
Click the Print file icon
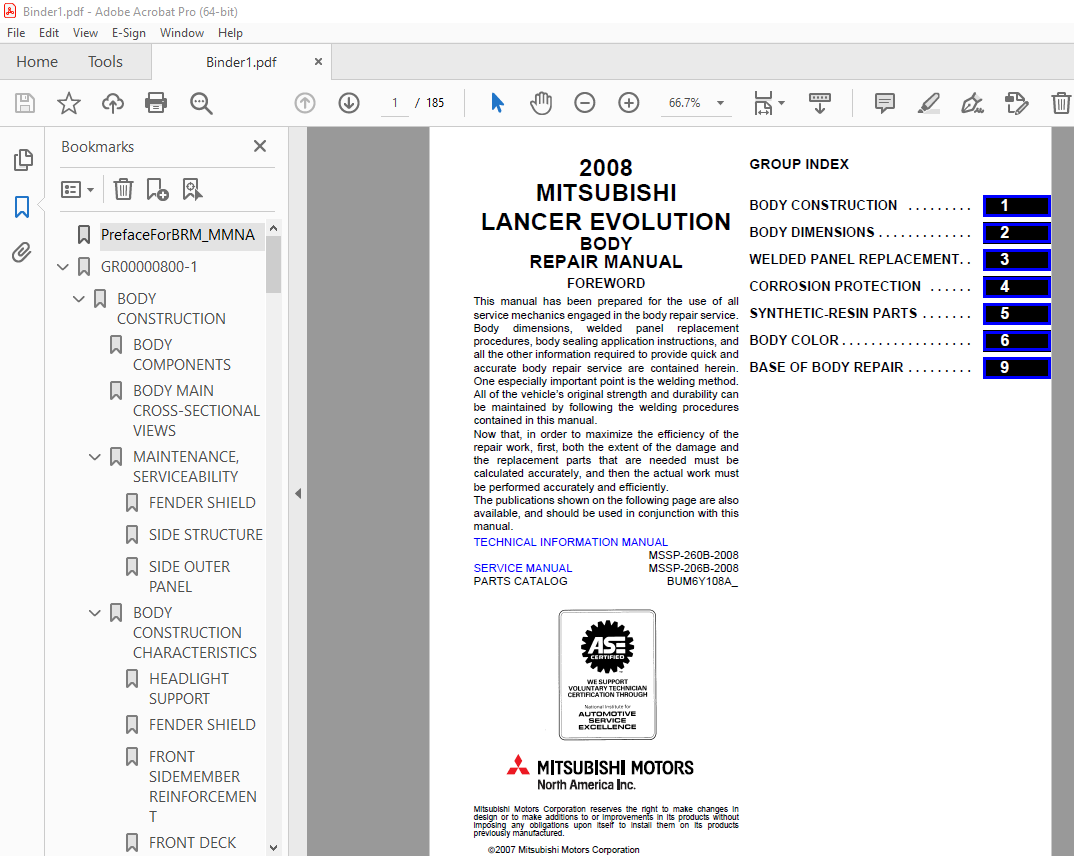(156, 103)
